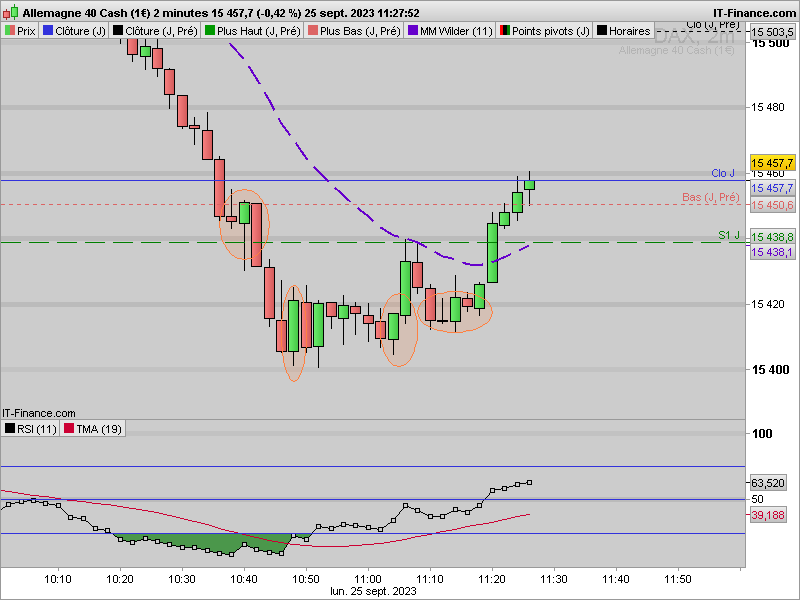Click the black Horaires swatch
The image size is (800, 600).
point(602,31)
